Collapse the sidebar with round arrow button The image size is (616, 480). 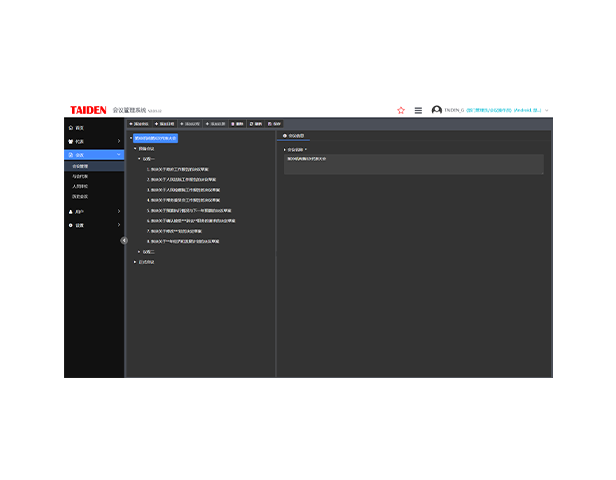(124, 240)
